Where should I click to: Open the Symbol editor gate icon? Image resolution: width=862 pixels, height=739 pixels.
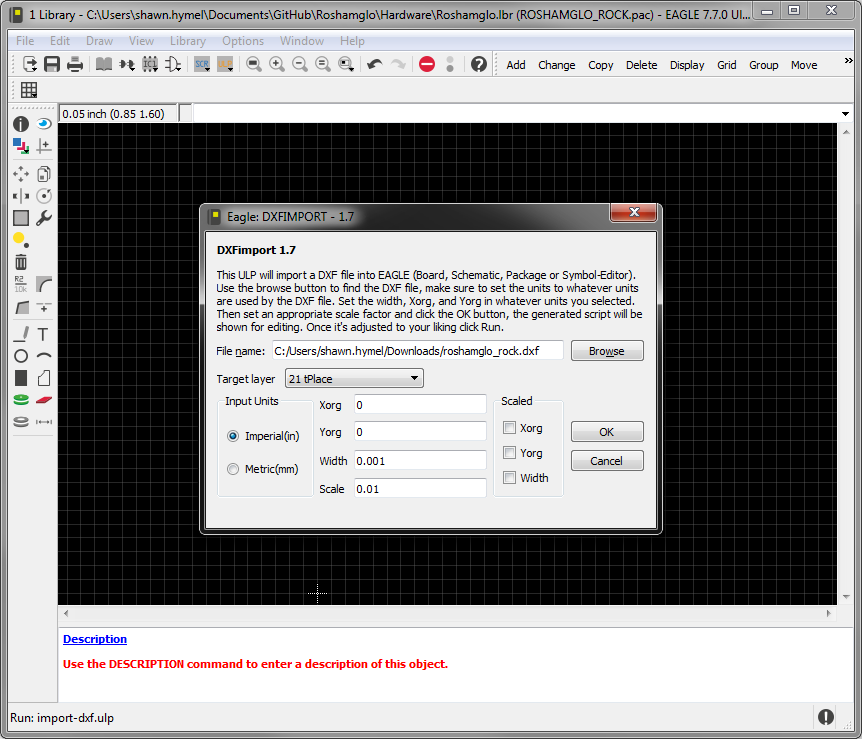coord(173,64)
